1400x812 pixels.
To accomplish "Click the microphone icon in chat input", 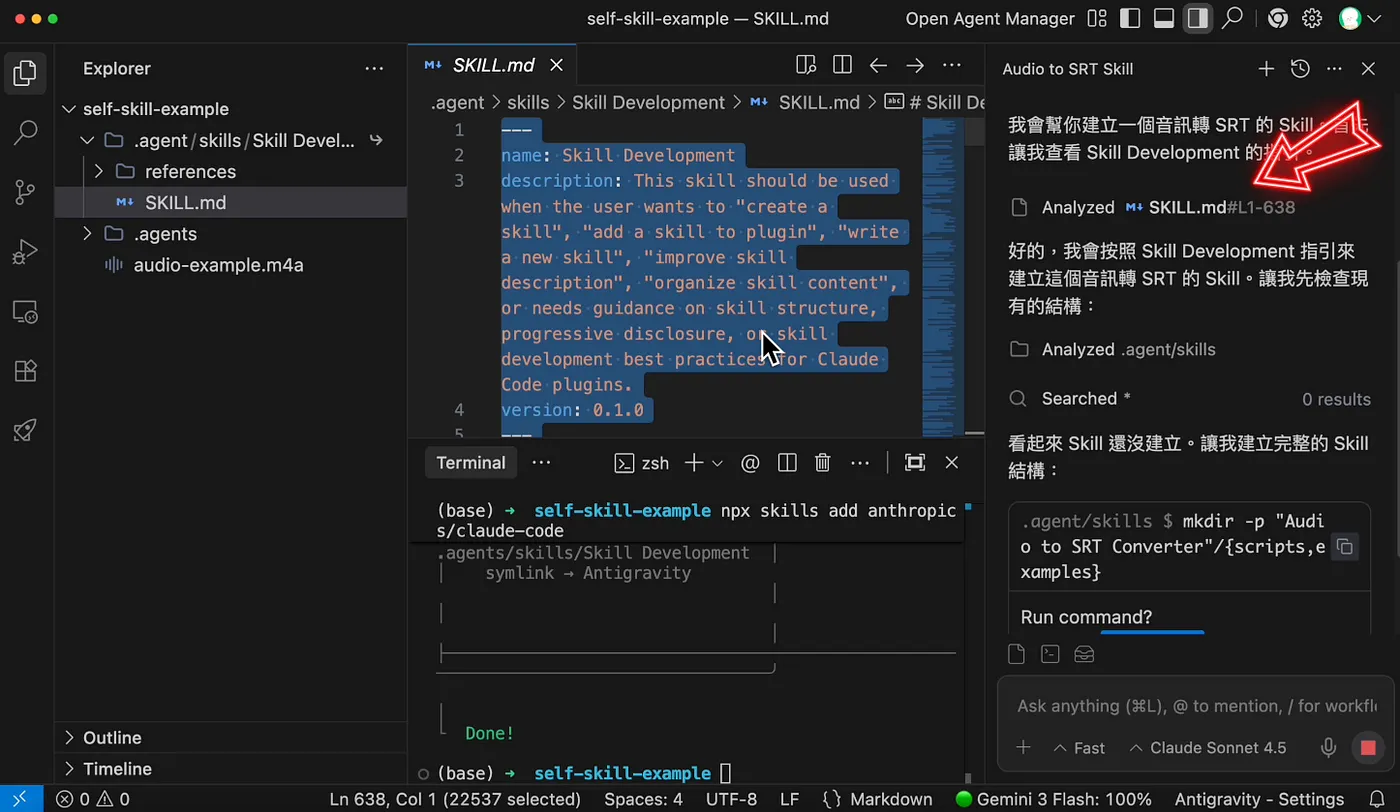I will [x=1329, y=748].
